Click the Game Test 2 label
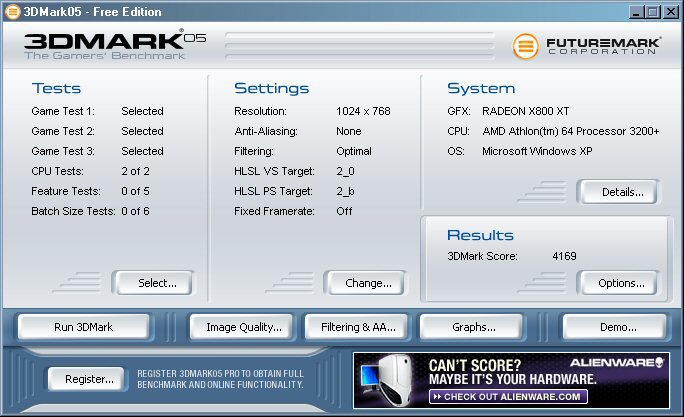 pyautogui.click(x=63, y=131)
